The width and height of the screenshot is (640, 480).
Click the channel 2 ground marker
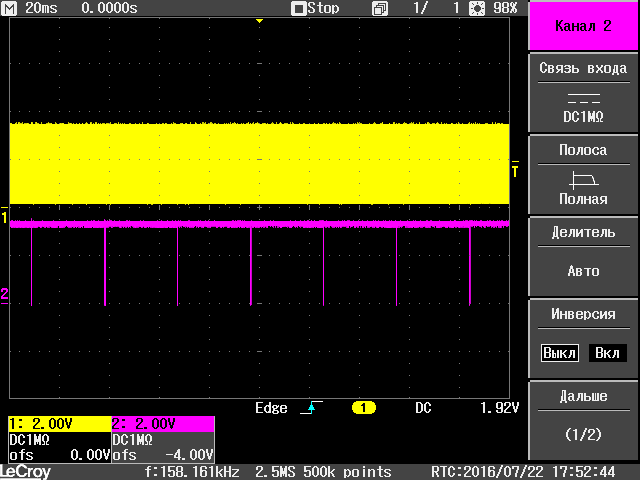tap(4, 295)
